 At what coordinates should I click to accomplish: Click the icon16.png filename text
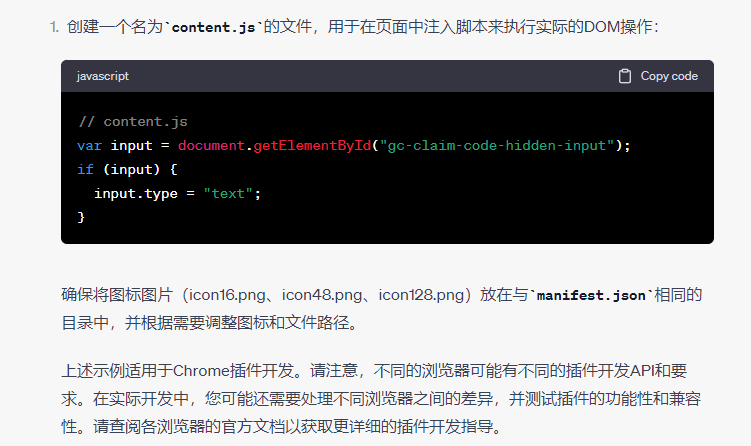point(227,295)
